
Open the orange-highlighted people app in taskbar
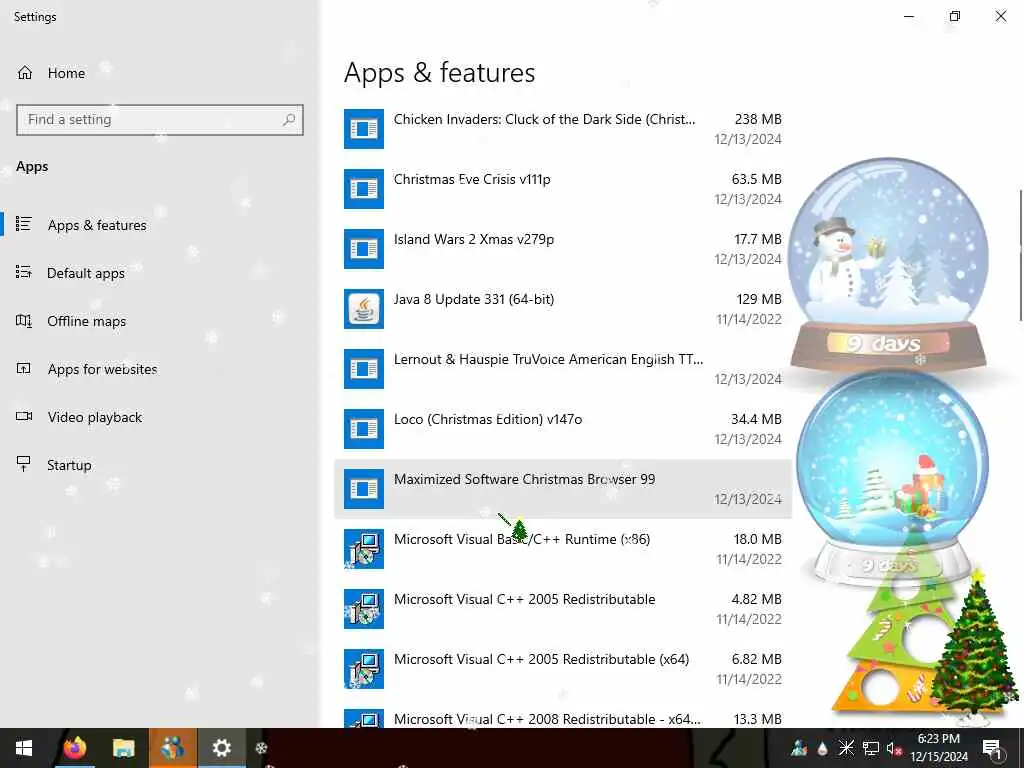(172, 748)
